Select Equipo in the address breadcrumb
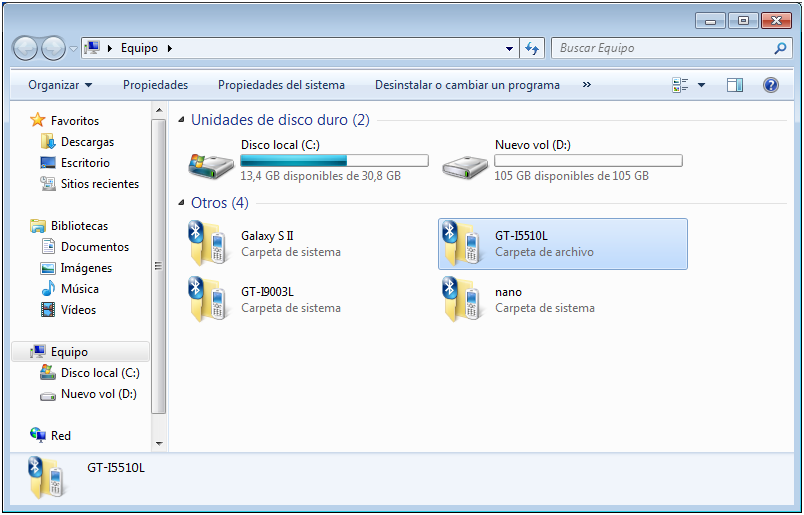804x515 pixels. tap(139, 48)
